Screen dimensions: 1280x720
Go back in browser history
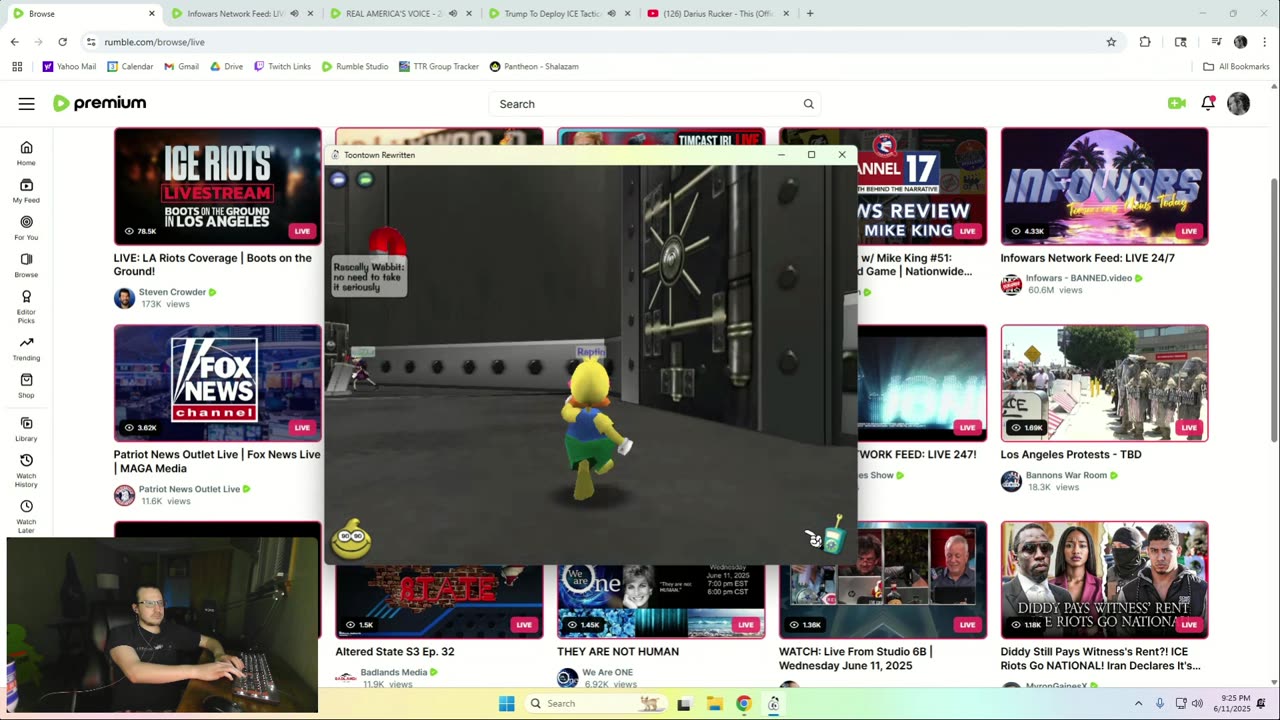(x=14, y=42)
